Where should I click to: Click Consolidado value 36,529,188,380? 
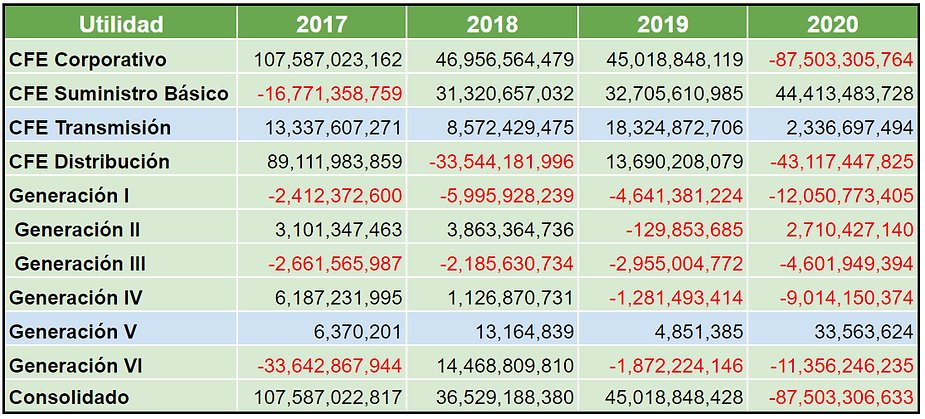pos(504,398)
